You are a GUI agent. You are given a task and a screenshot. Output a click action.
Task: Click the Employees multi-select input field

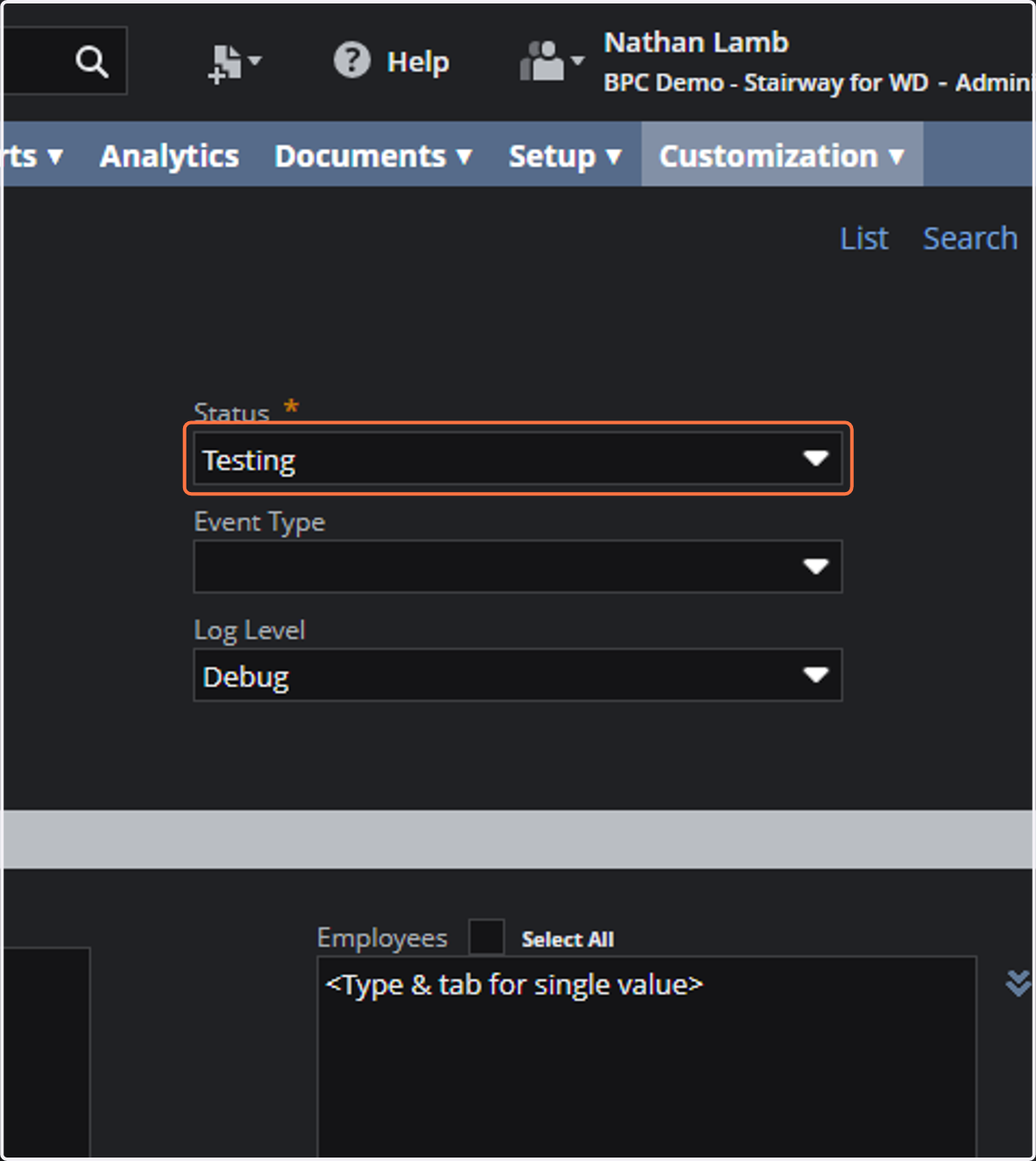coord(647,1057)
